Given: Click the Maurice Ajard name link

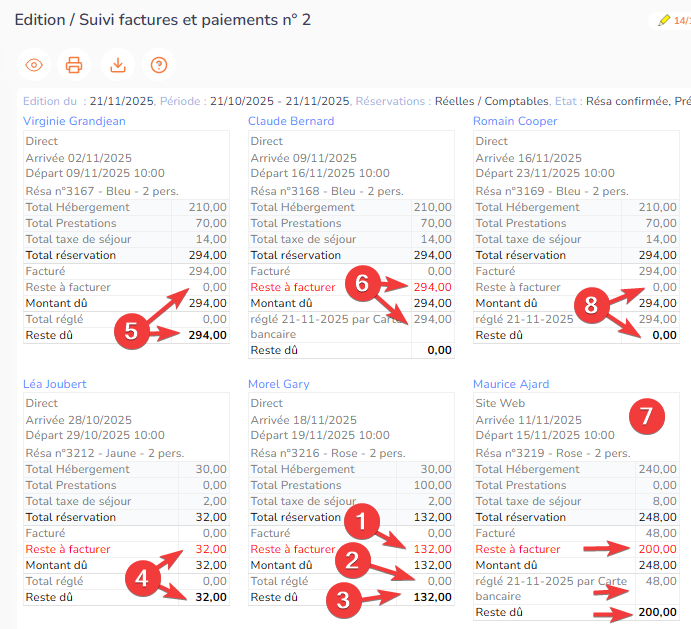Looking at the screenshot, I should [511, 384].
